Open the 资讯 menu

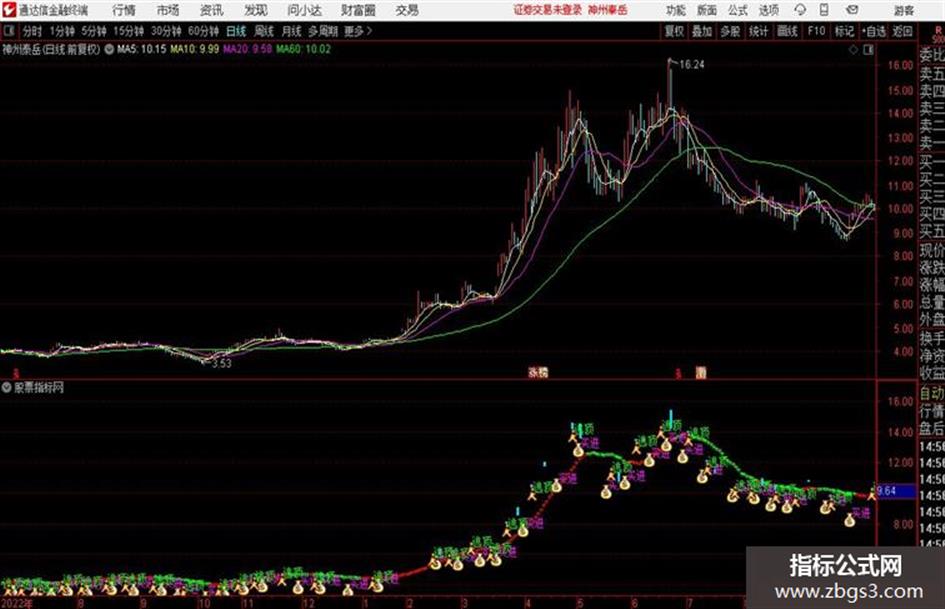tap(212, 10)
